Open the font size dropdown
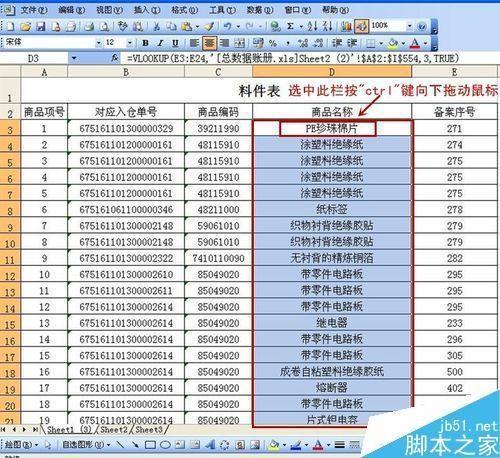500x458 pixels. click(x=130, y=43)
